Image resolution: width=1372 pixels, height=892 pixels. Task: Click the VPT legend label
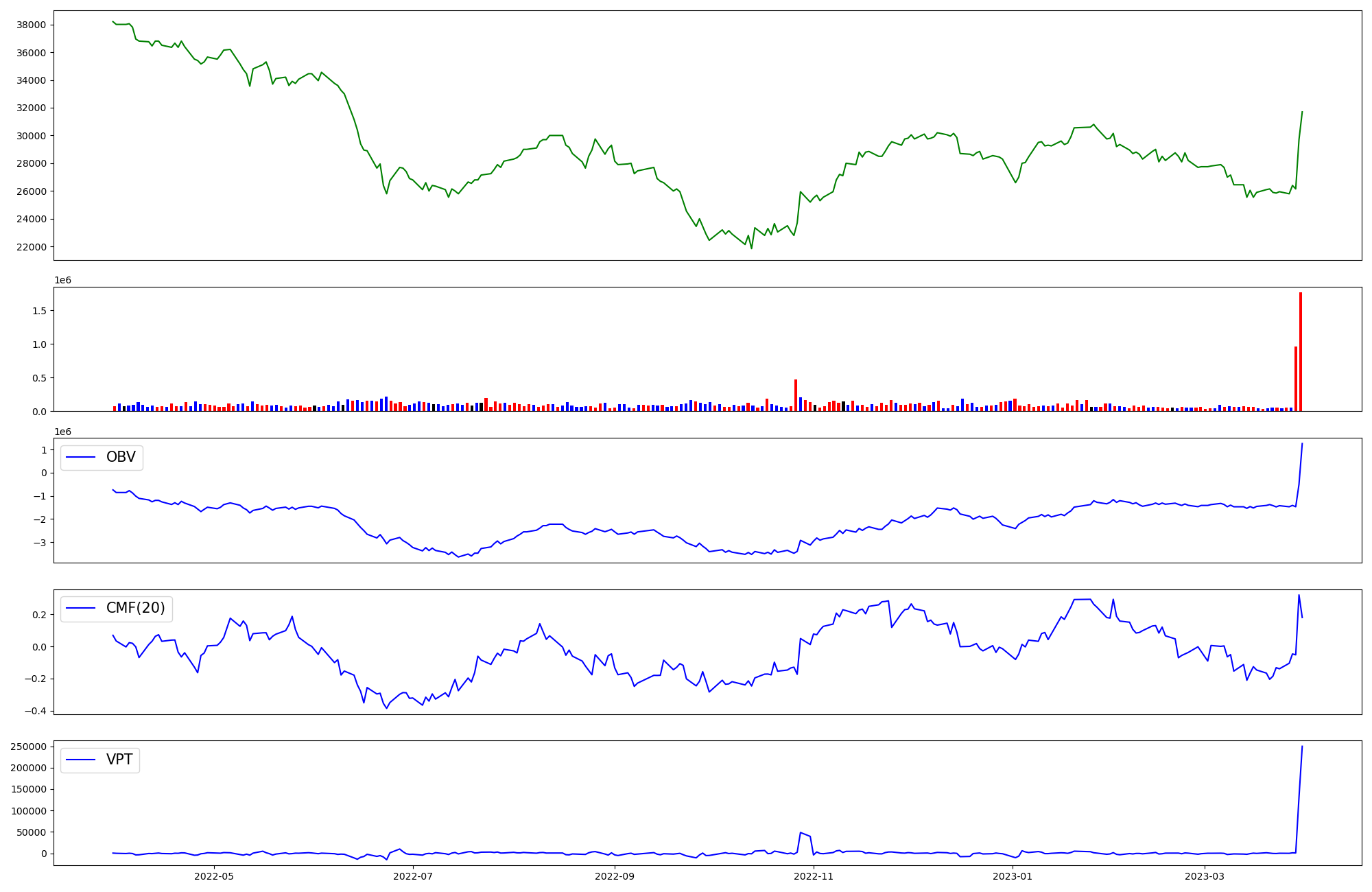click(119, 760)
